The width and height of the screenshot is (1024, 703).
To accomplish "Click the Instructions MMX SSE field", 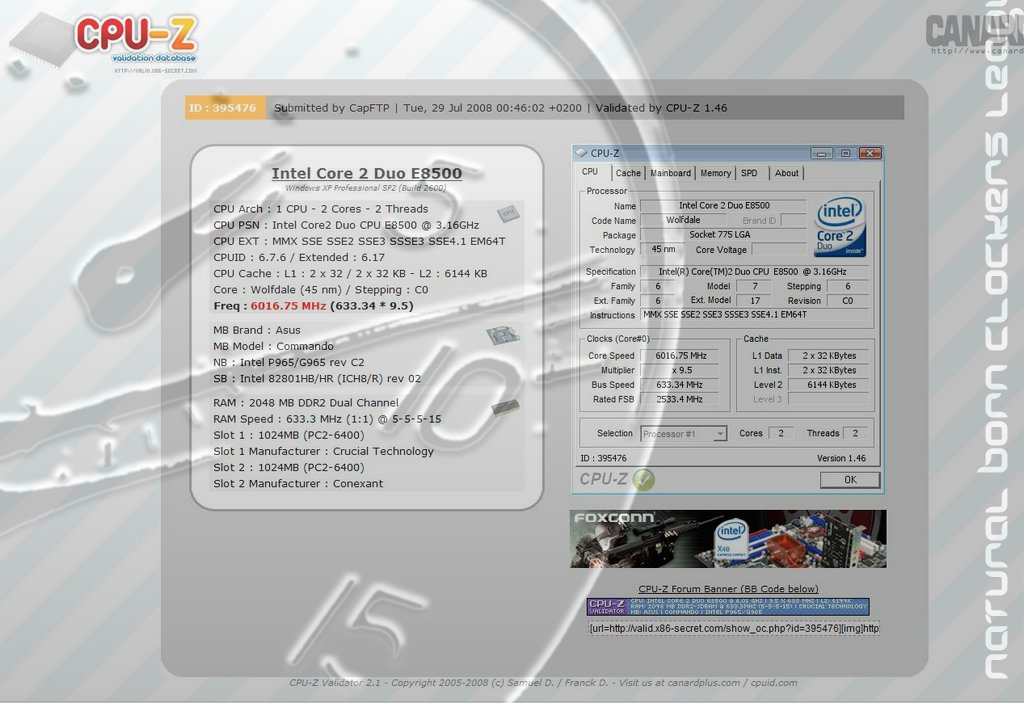I will click(754, 315).
